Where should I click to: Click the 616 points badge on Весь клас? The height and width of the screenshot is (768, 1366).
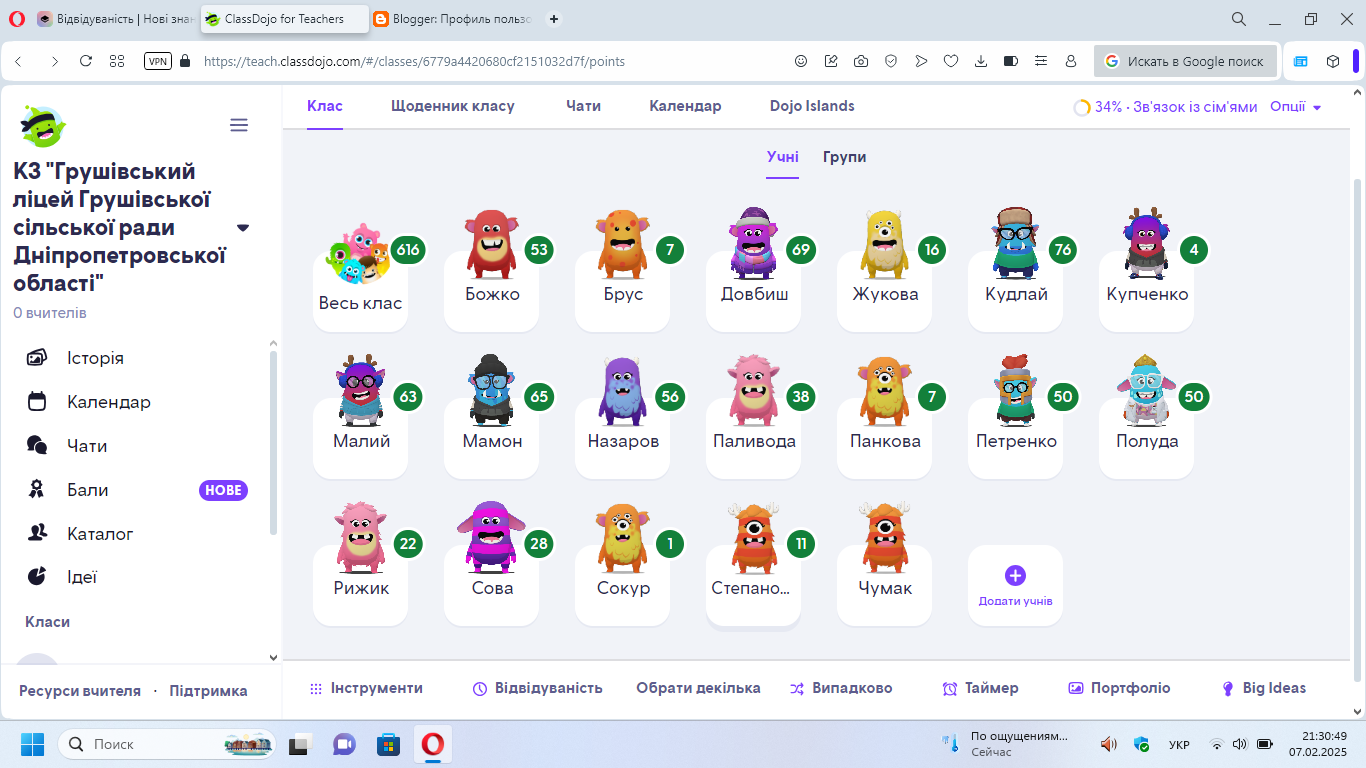coord(408,249)
